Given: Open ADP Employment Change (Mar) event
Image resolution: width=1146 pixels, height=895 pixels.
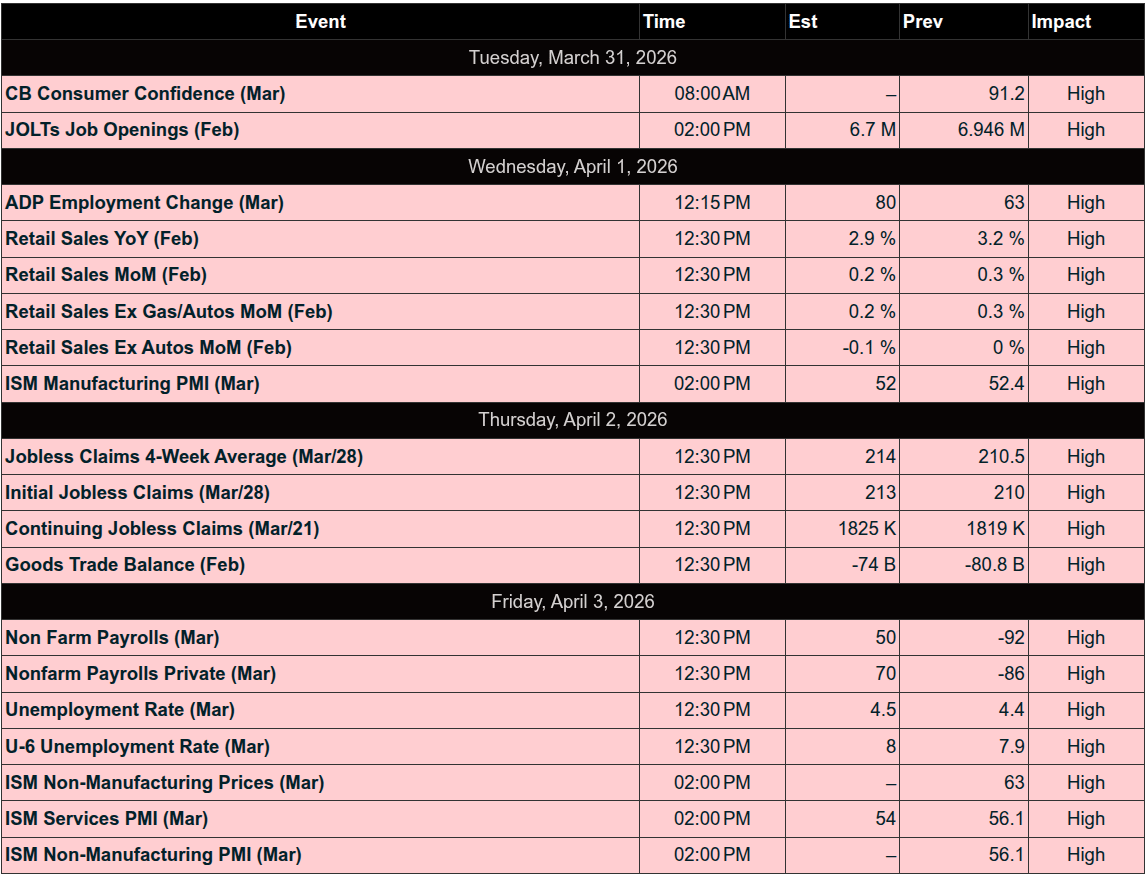Looking at the screenshot, I should 144,203.
